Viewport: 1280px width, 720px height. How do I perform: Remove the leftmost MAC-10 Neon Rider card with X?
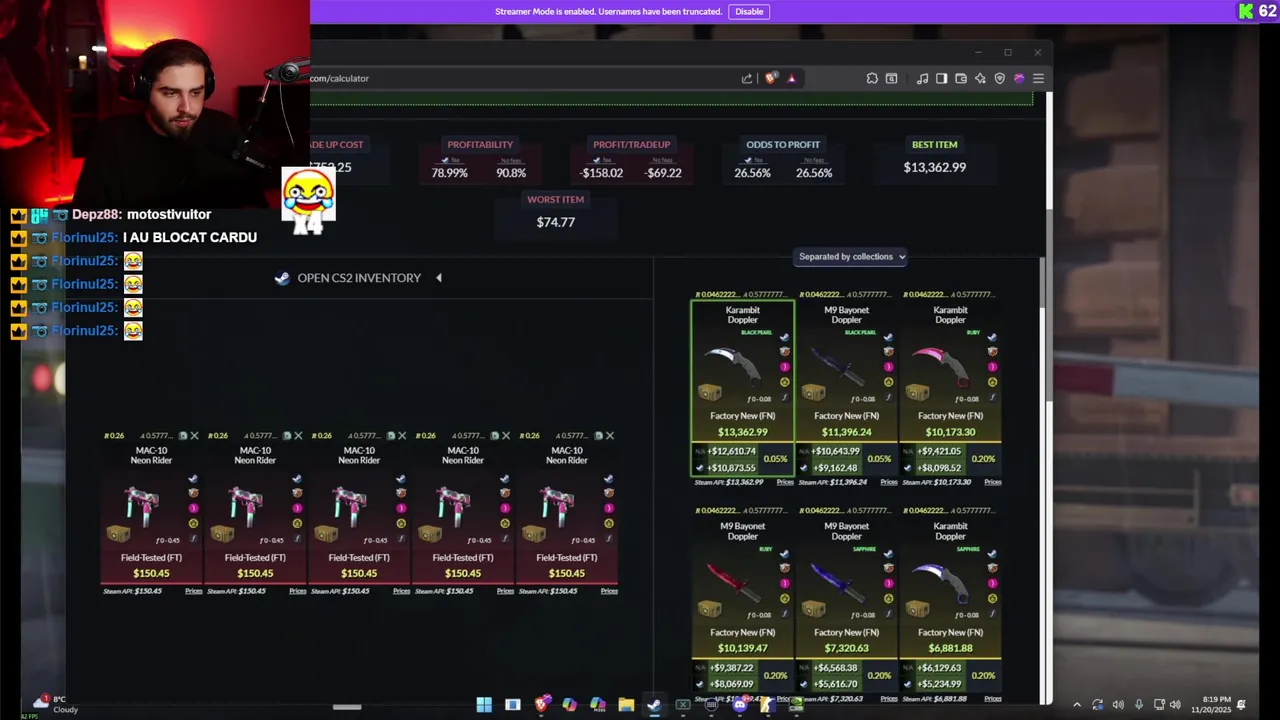(x=194, y=436)
